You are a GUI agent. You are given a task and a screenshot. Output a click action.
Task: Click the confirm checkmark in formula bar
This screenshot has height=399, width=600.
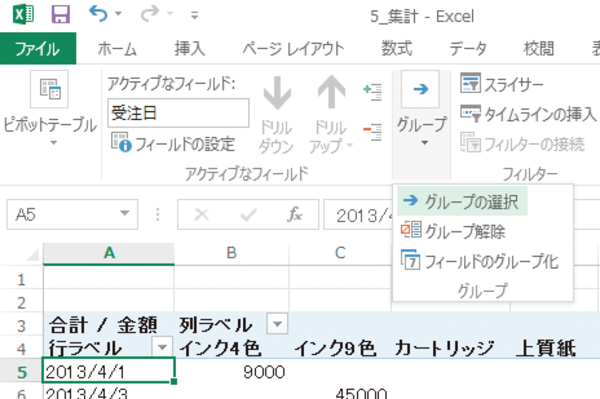pos(248,215)
